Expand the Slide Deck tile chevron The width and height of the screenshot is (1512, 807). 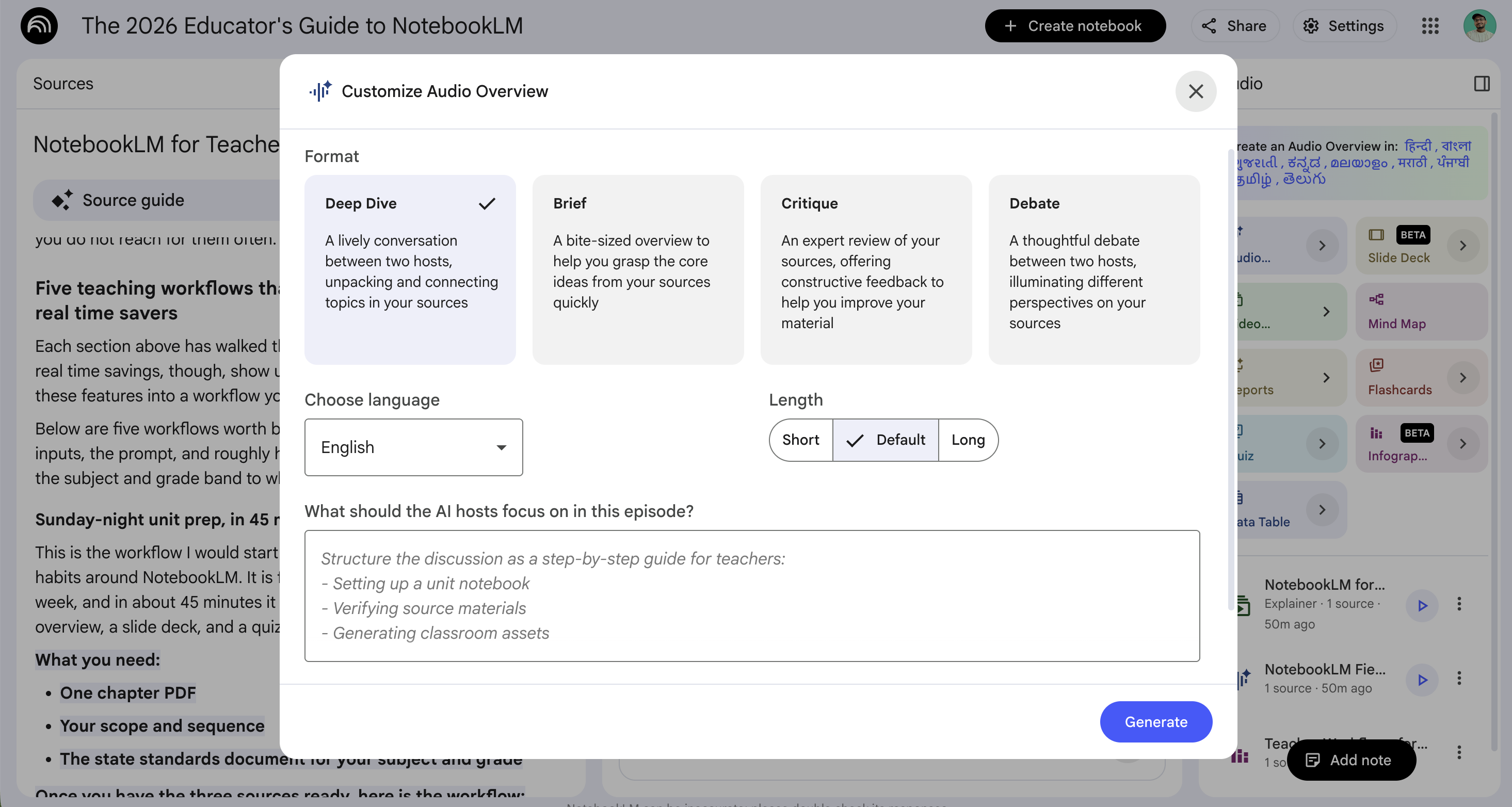click(1462, 245)
